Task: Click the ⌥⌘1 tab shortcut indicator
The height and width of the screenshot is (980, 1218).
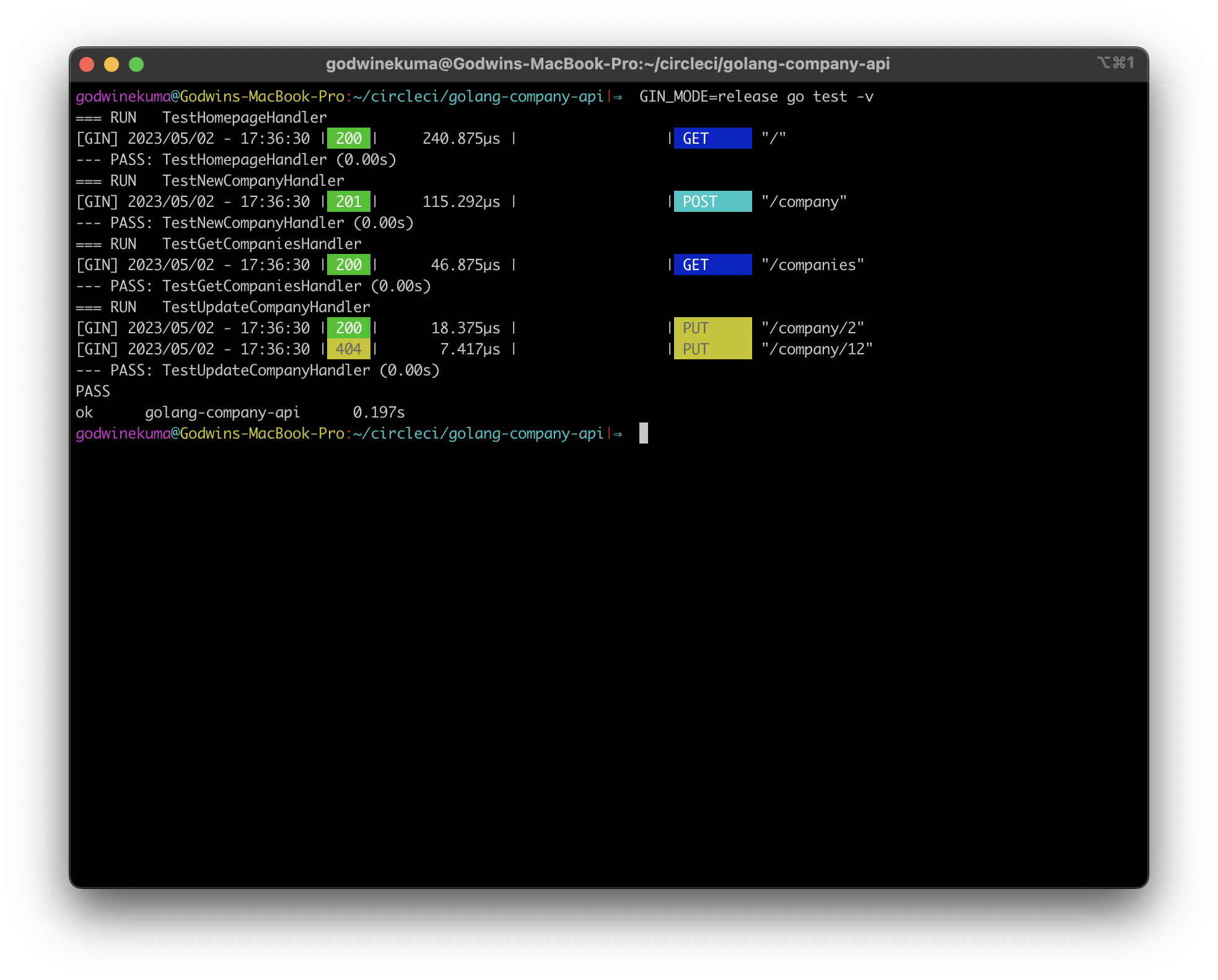Action: [1116, 63]
